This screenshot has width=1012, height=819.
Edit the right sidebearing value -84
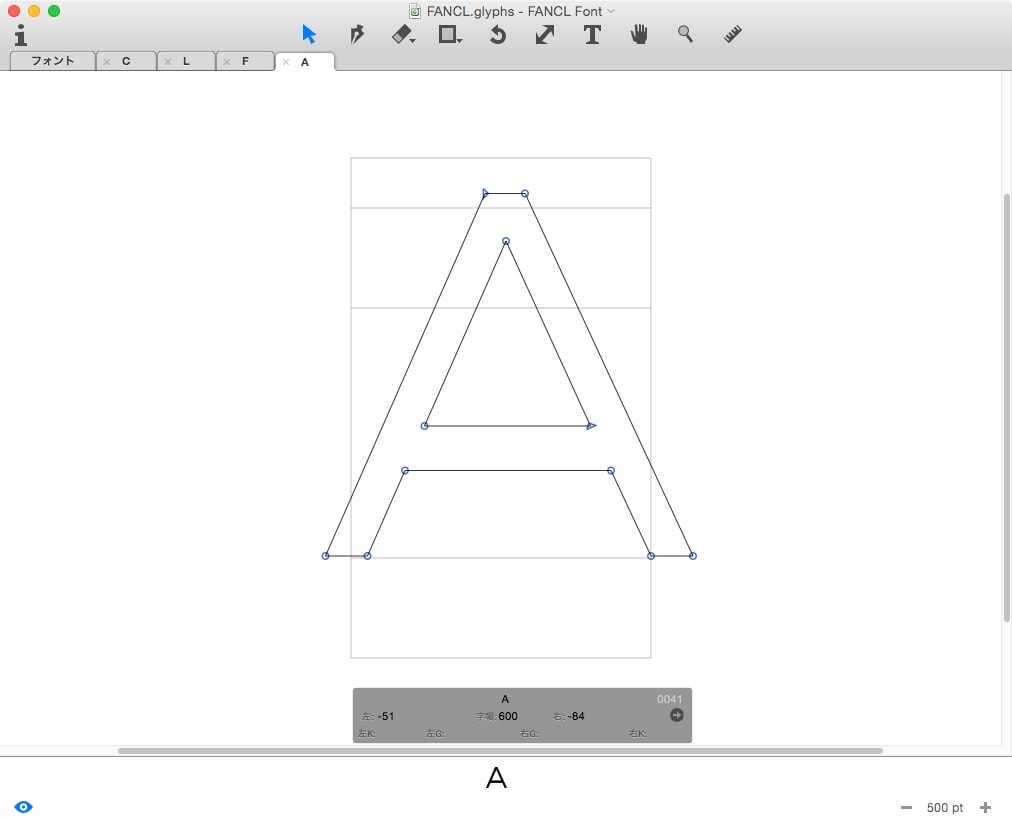click(x=576, y=716)
